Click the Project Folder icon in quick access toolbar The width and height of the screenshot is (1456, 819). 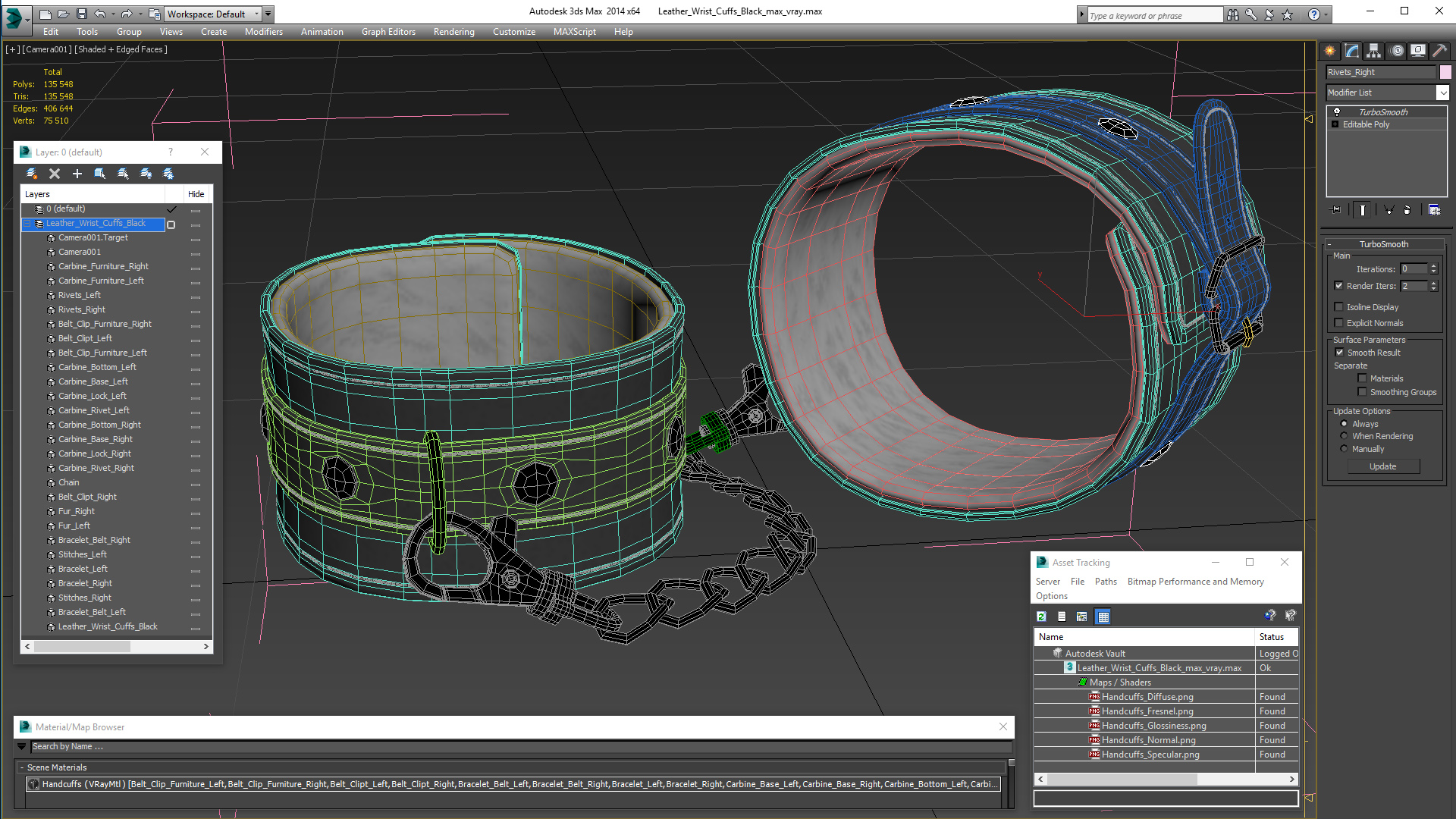154,14
